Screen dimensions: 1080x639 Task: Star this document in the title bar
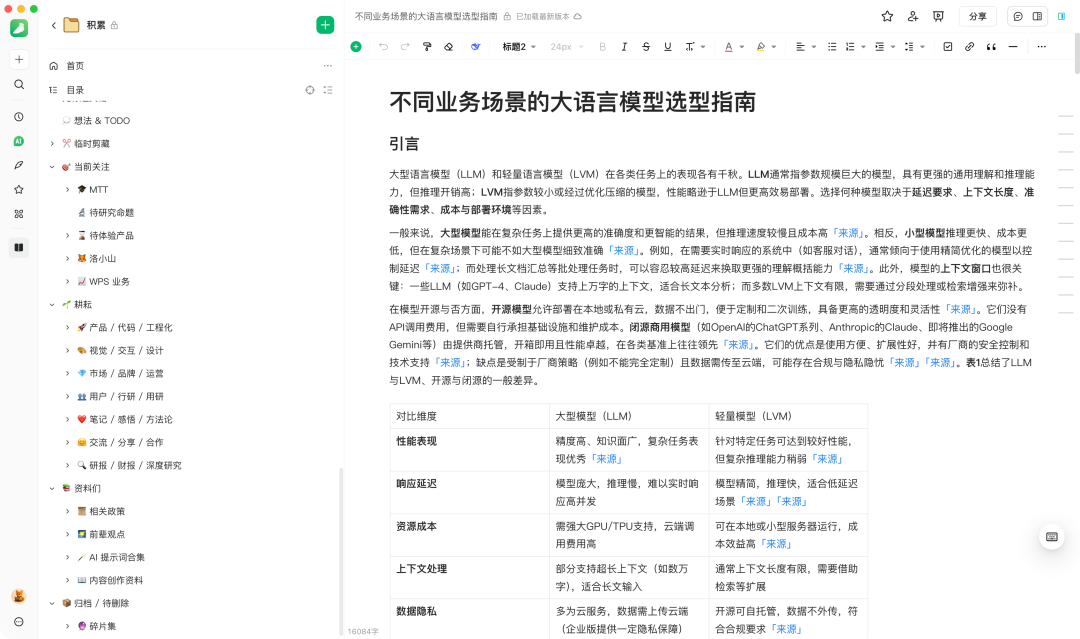[887, 16]
